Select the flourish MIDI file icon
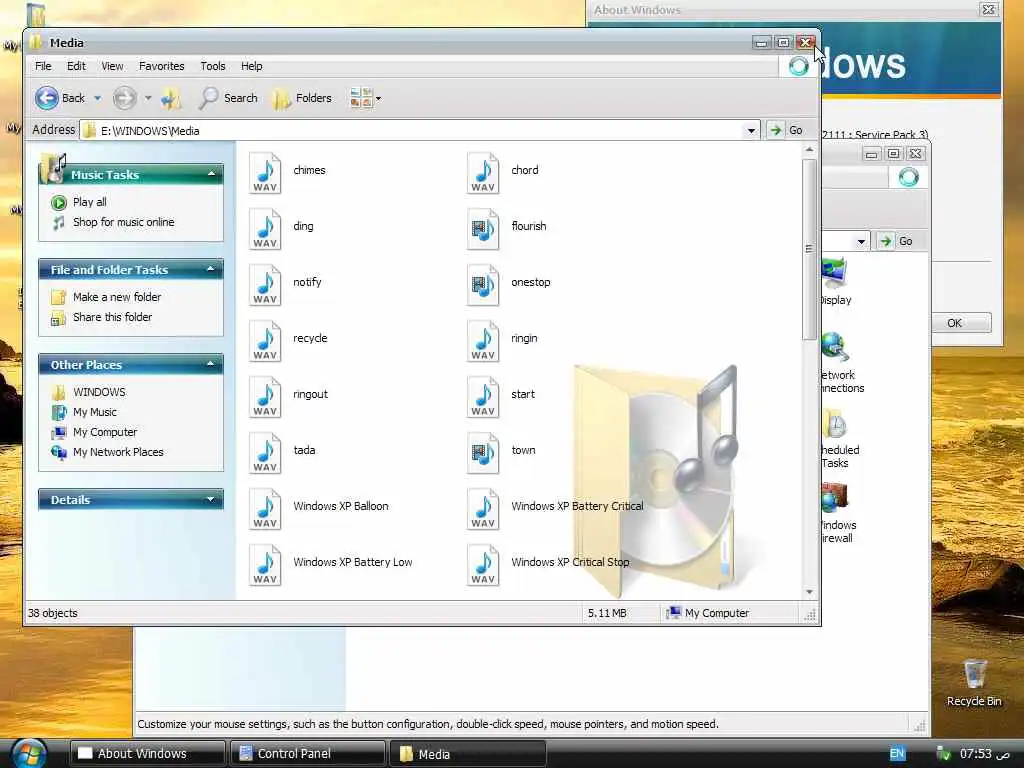The width and height of the screenshot is (1024, 768). 483,229
